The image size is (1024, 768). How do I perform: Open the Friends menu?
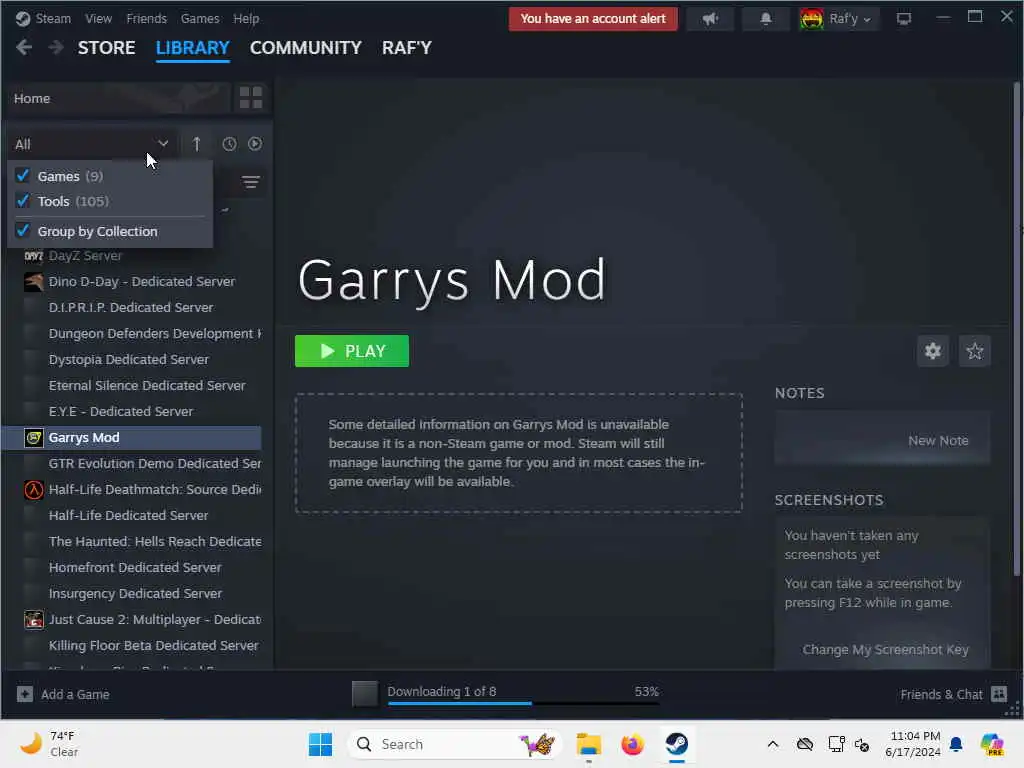point(146,18)
